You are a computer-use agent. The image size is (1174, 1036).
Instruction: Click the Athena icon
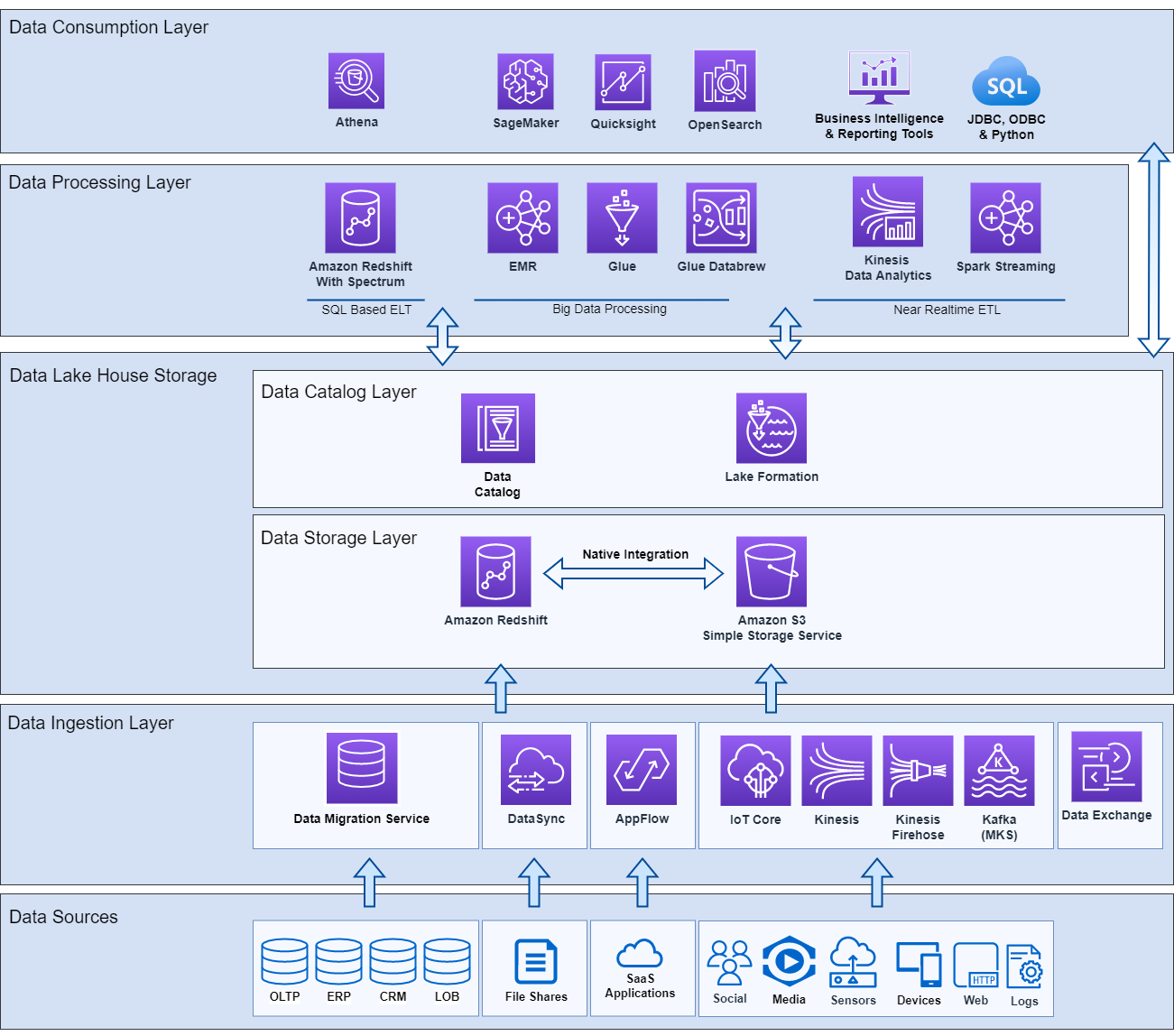pos(356,81)
